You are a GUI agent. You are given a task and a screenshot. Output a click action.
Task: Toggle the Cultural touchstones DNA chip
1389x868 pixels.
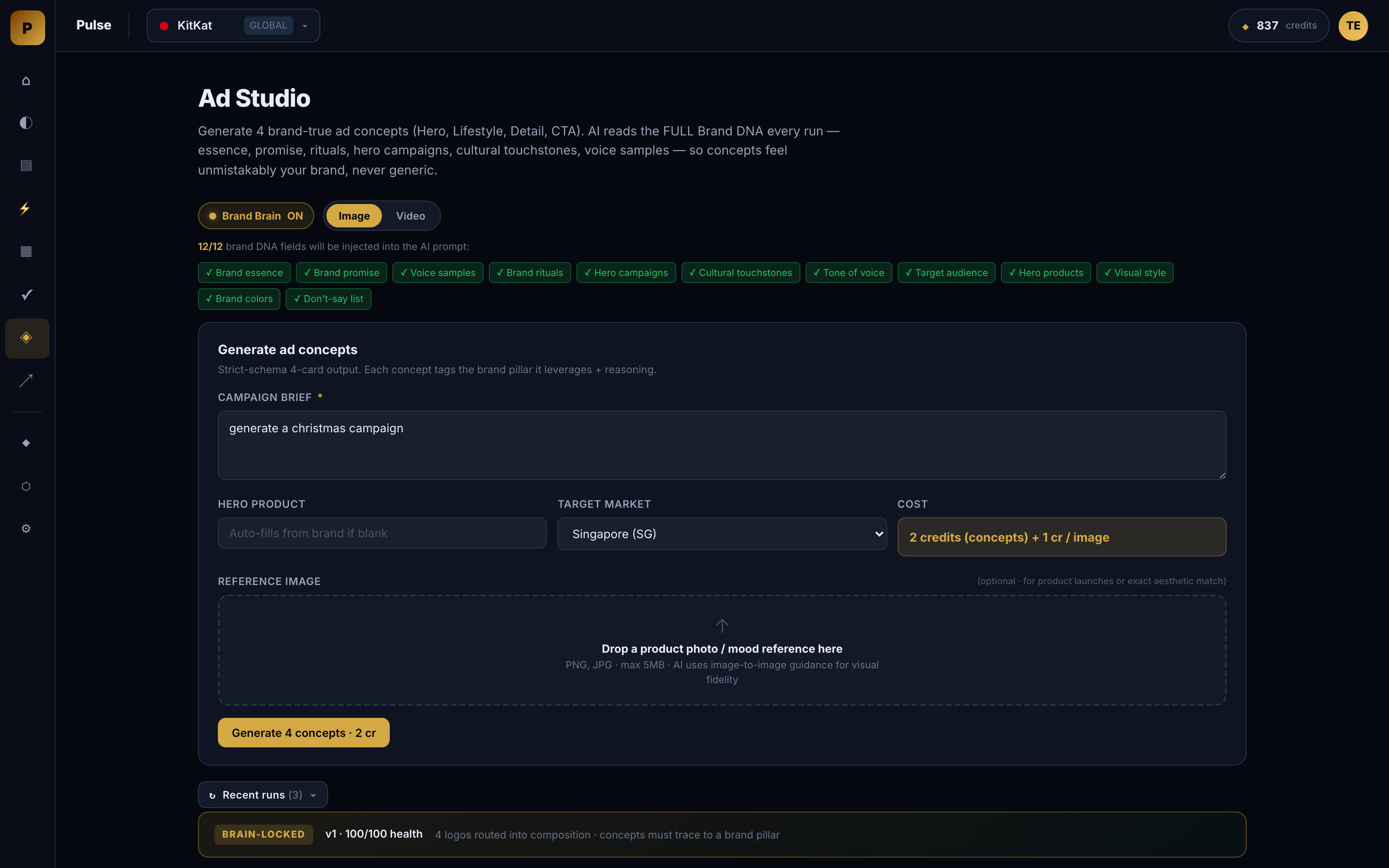coord(741,273)
